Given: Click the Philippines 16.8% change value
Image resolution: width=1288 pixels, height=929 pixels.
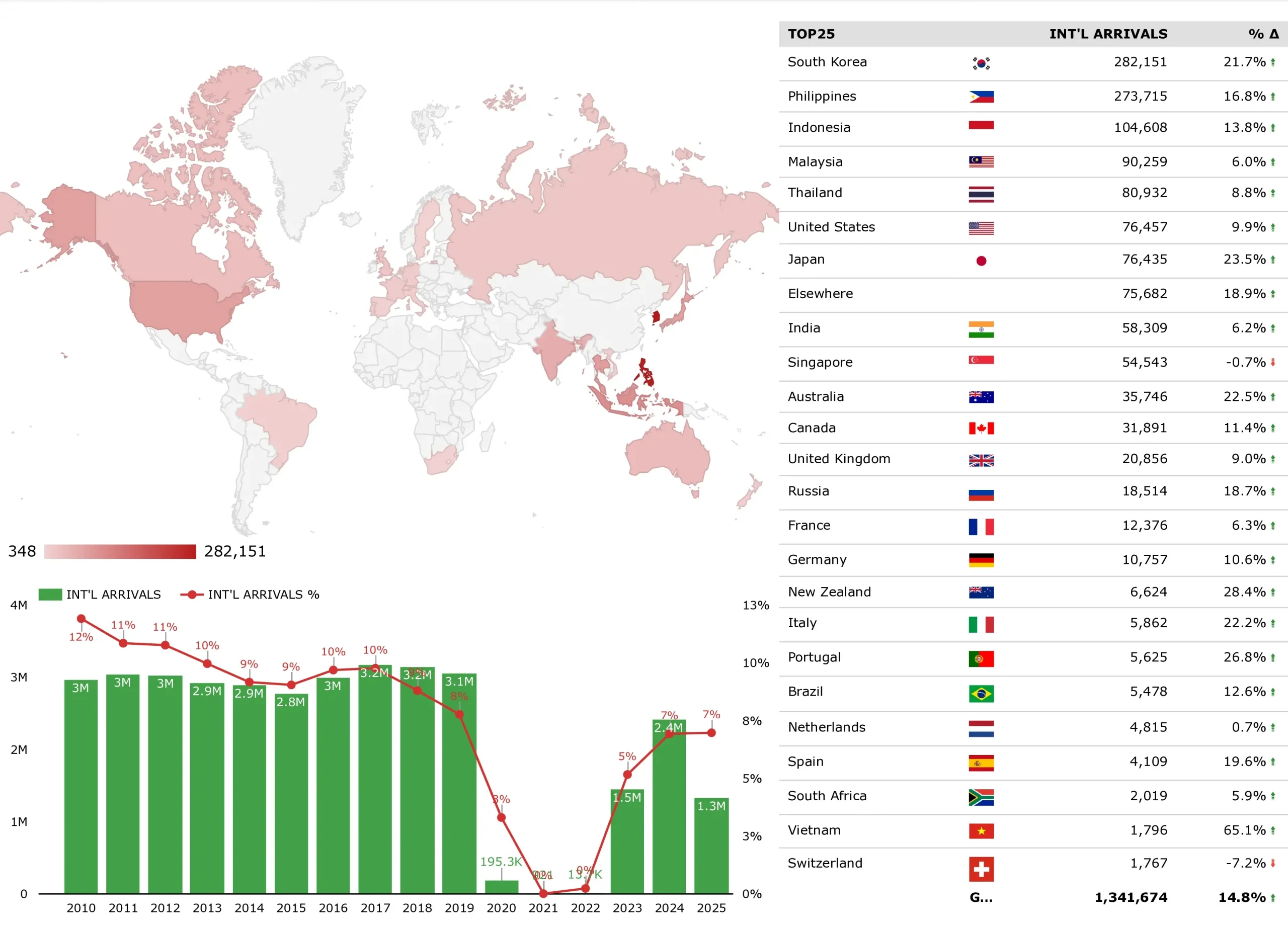Looking at the screenshot, I should [1244, 97].
